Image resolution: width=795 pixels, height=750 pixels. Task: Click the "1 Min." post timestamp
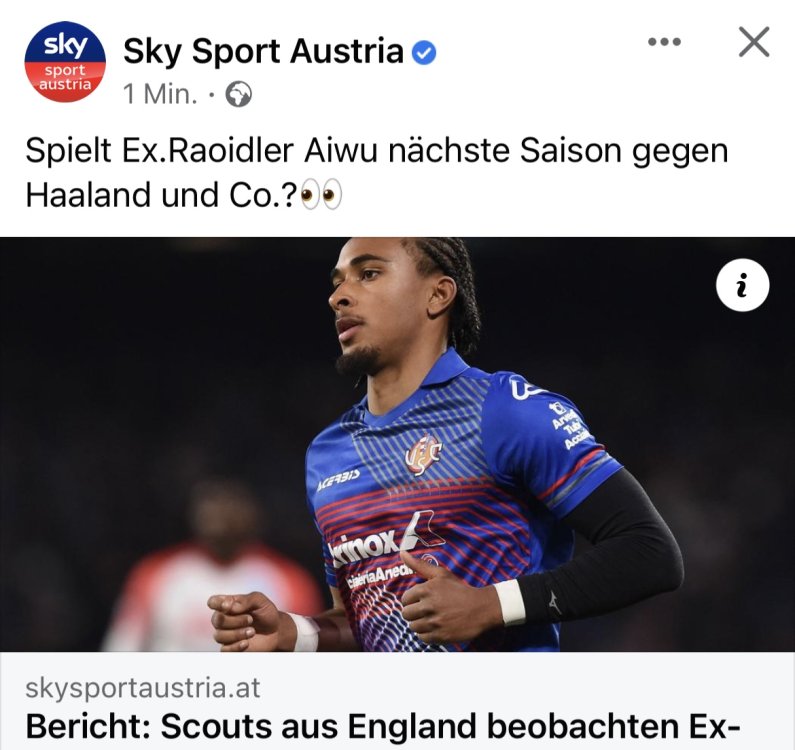160,94
